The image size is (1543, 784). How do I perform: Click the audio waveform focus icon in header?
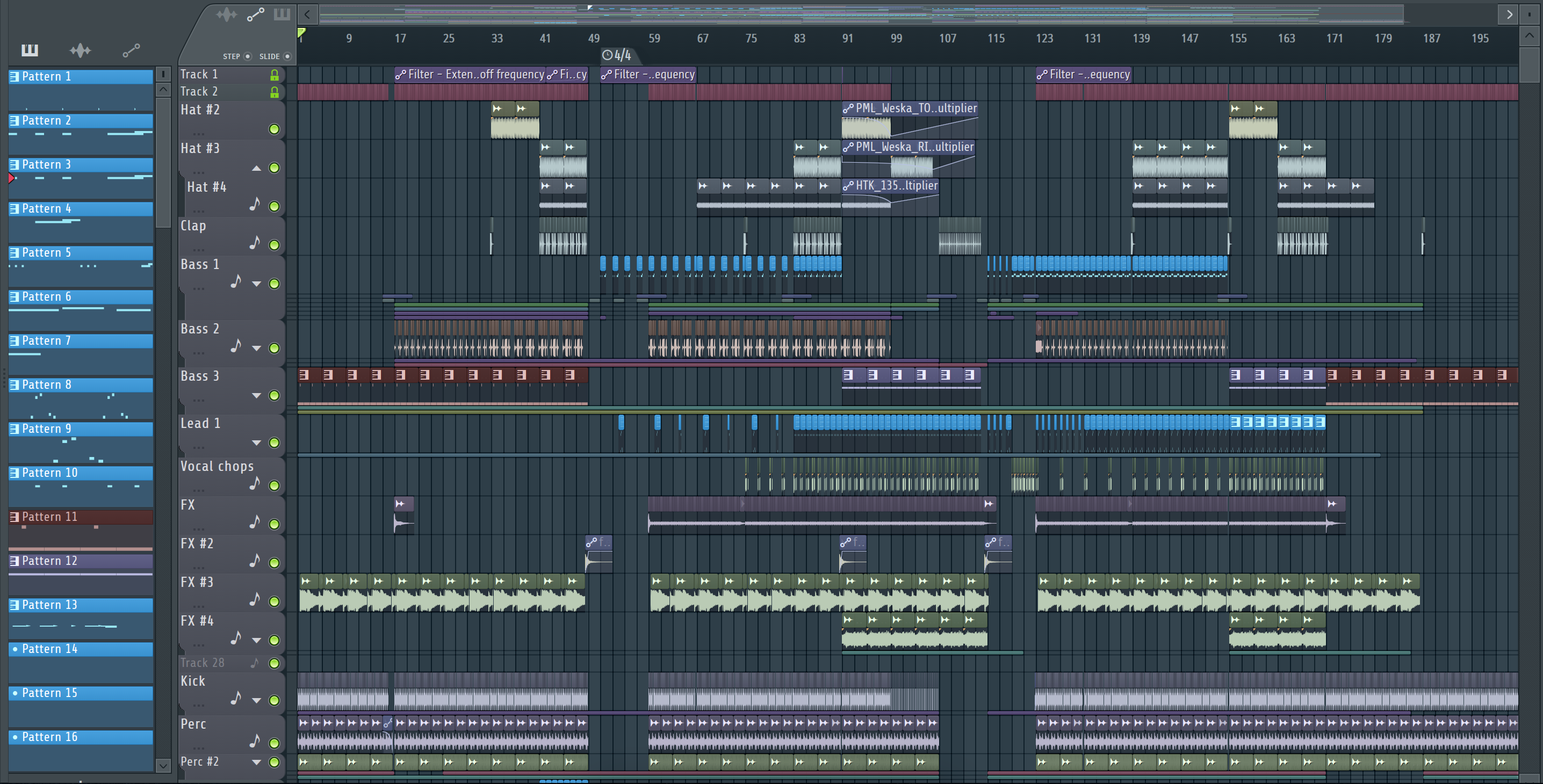226,14
